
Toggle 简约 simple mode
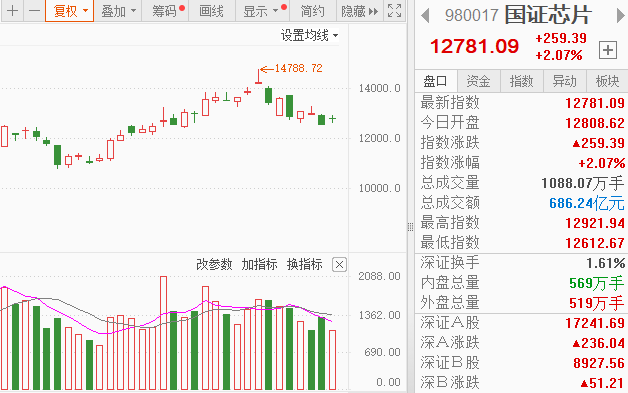click(312, 11)
